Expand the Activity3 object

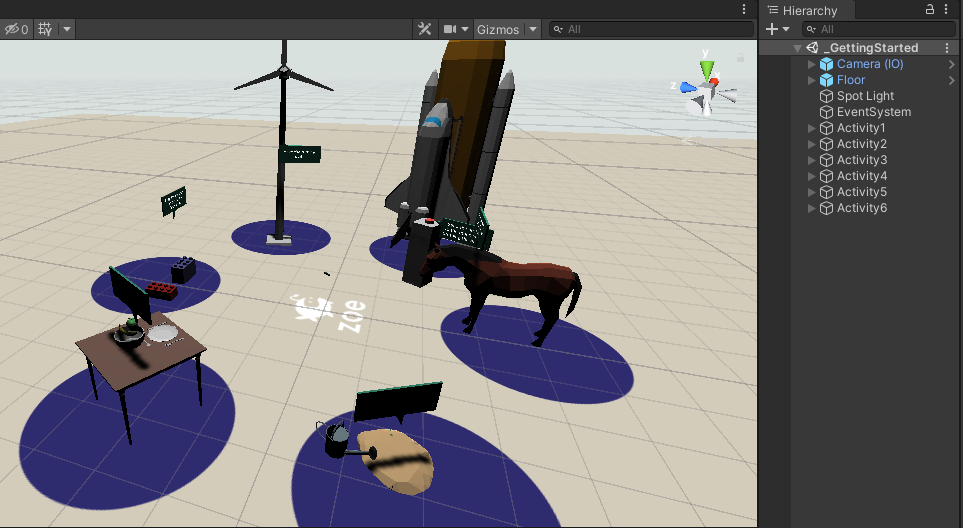(x=812, y=160)
